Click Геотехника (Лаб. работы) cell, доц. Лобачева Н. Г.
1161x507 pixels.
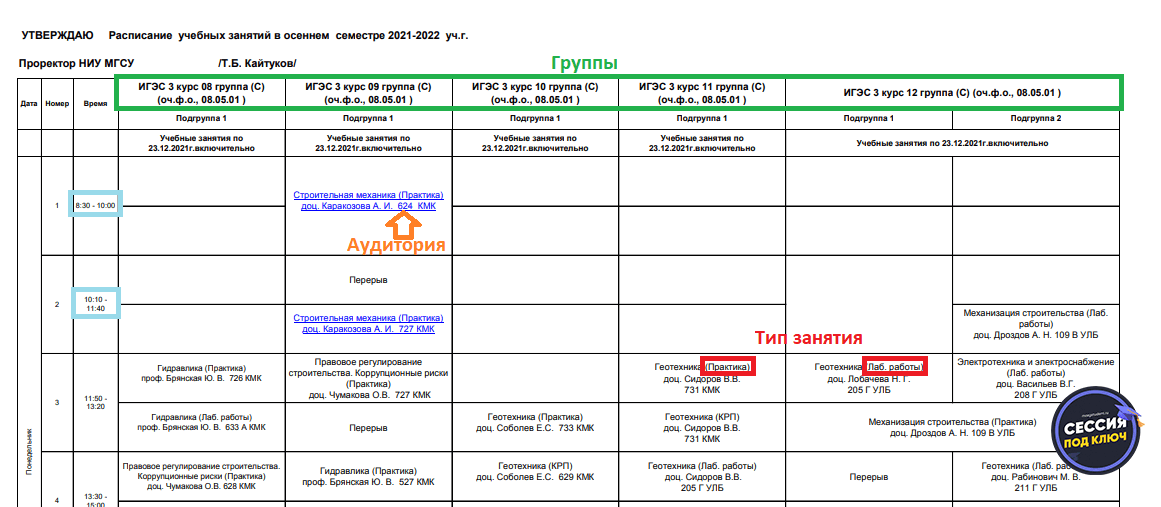coord(869,377)
